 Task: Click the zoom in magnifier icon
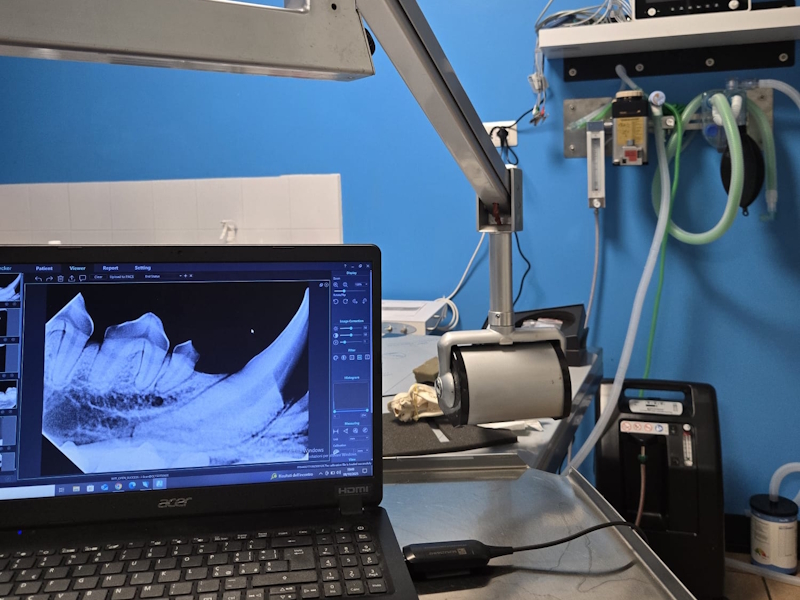pos(334,285)
